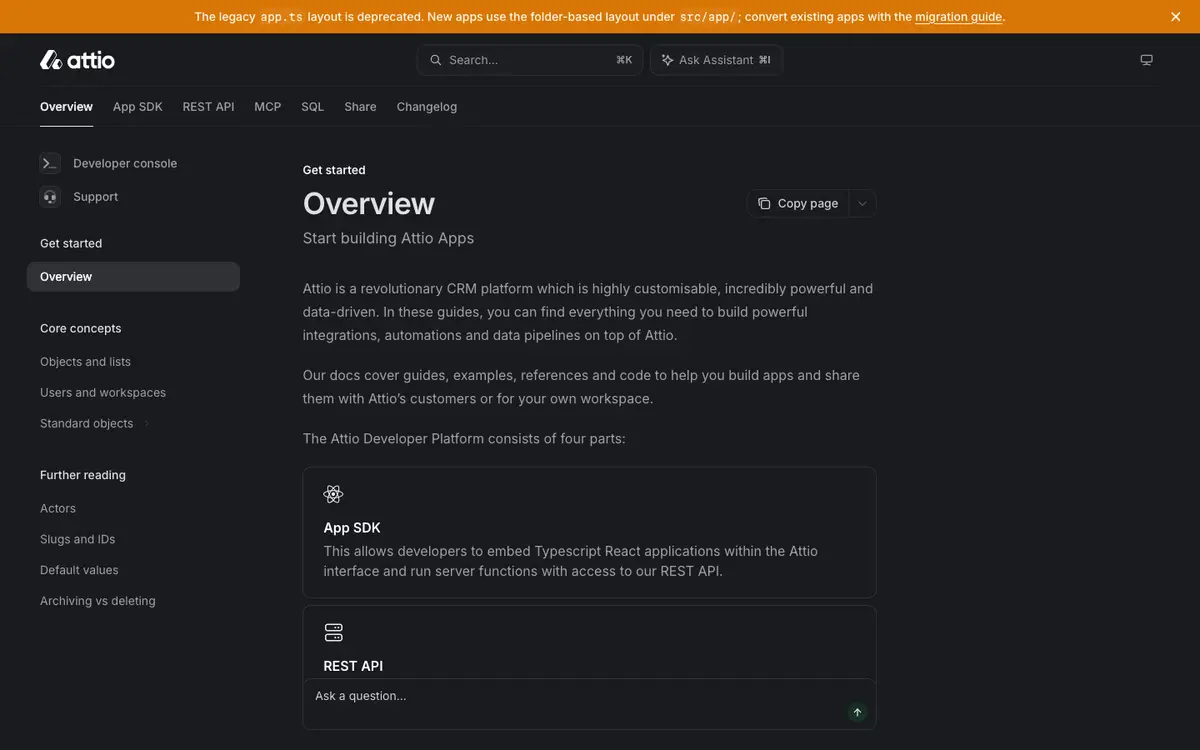Click 'Start building Attio Apps' subtitle
Viewport: 1200px width, 750px height.
pyautogui.click(x=388, y=238)
